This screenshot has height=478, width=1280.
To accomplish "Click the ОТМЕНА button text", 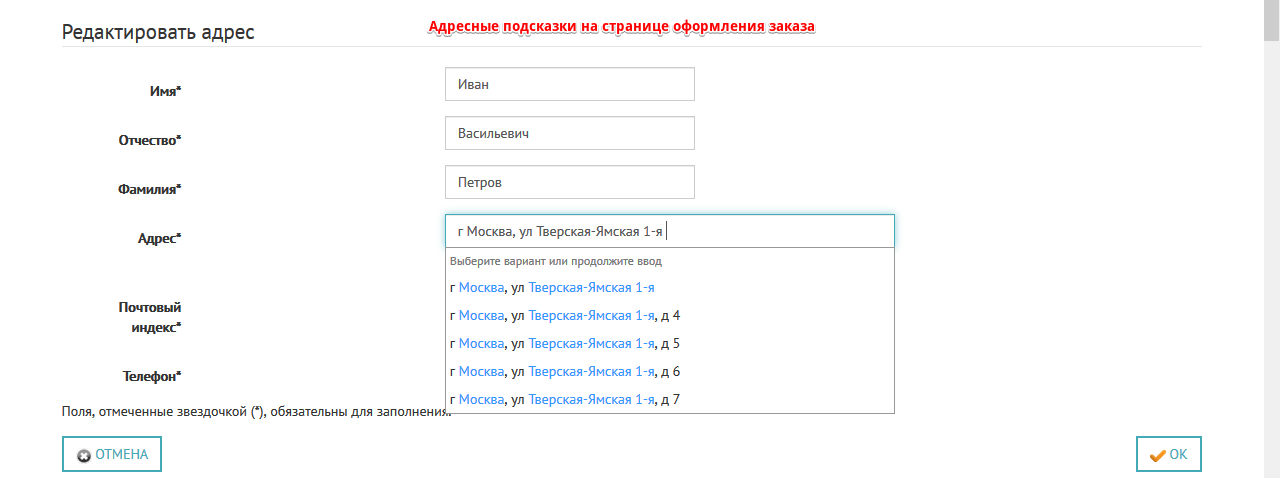I will [x=121, y=454].
